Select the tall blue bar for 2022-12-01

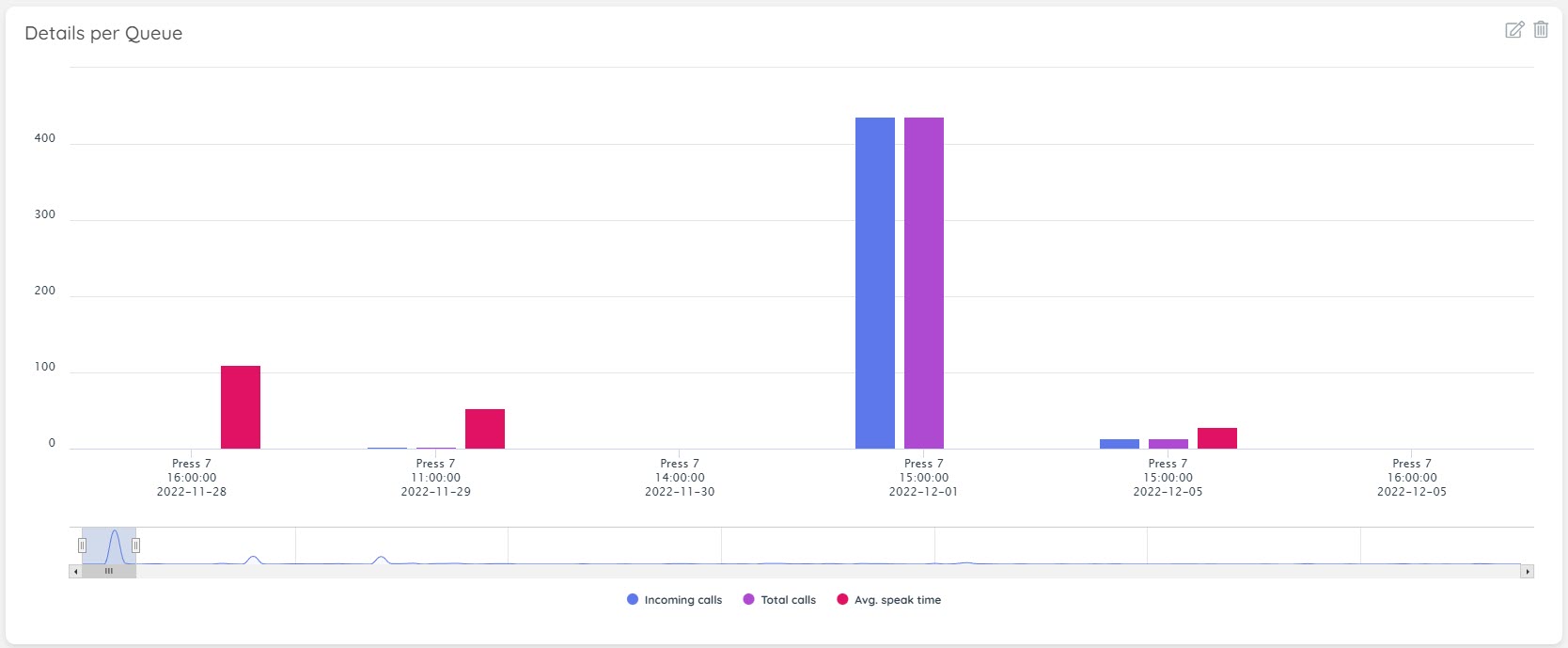tap(874, 282)
